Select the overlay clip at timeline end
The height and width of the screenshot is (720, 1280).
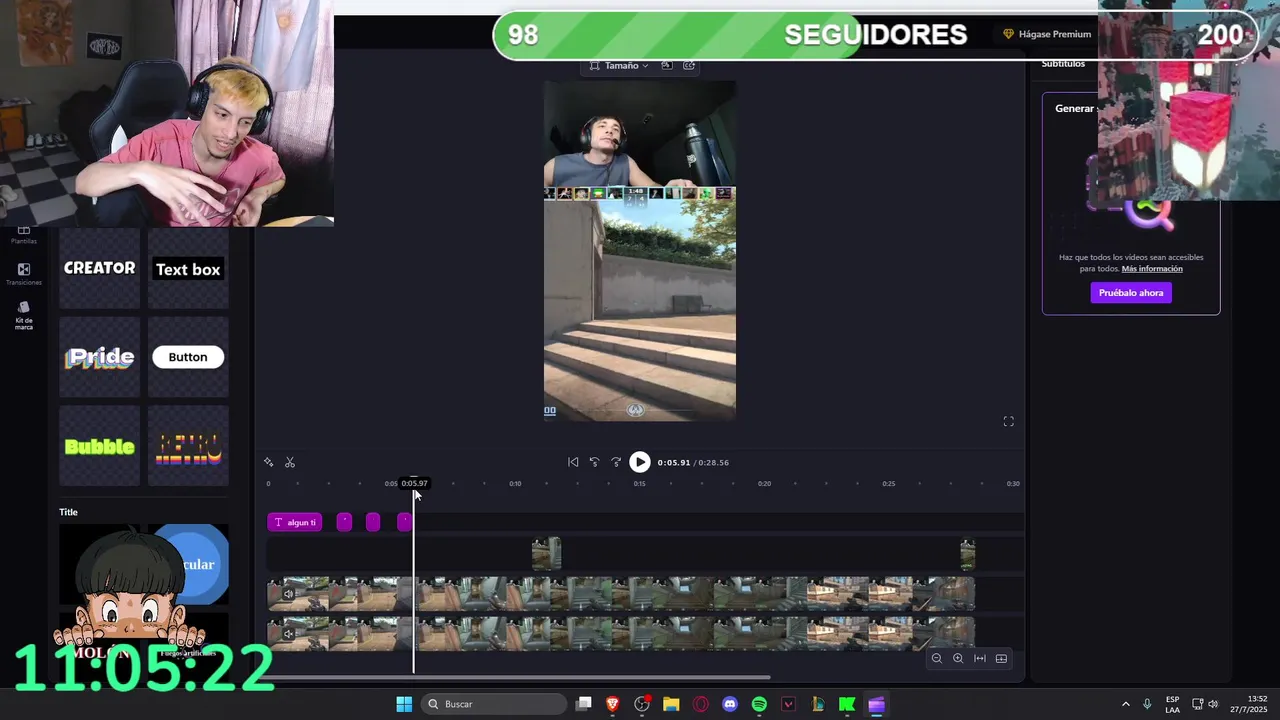tap(967, 554)
